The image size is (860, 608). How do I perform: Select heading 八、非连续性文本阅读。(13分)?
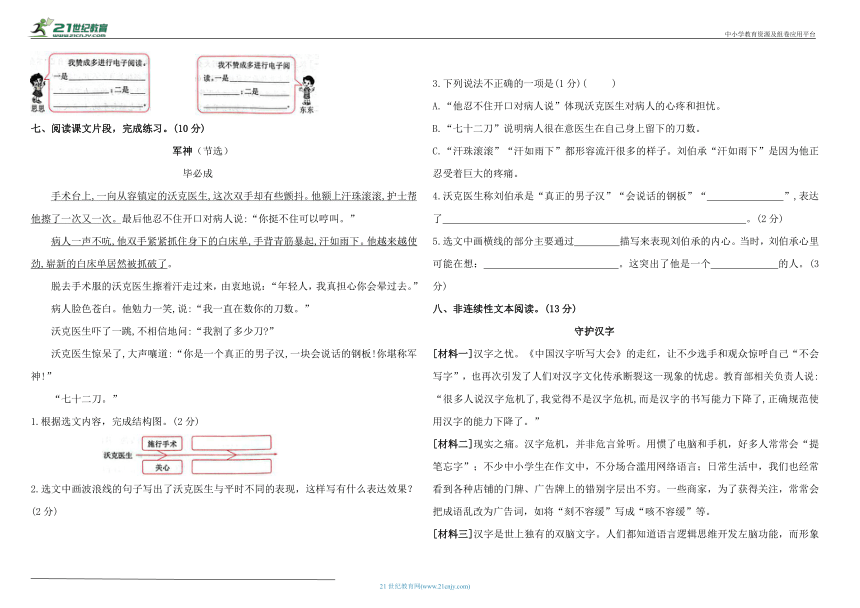[504, 309]
